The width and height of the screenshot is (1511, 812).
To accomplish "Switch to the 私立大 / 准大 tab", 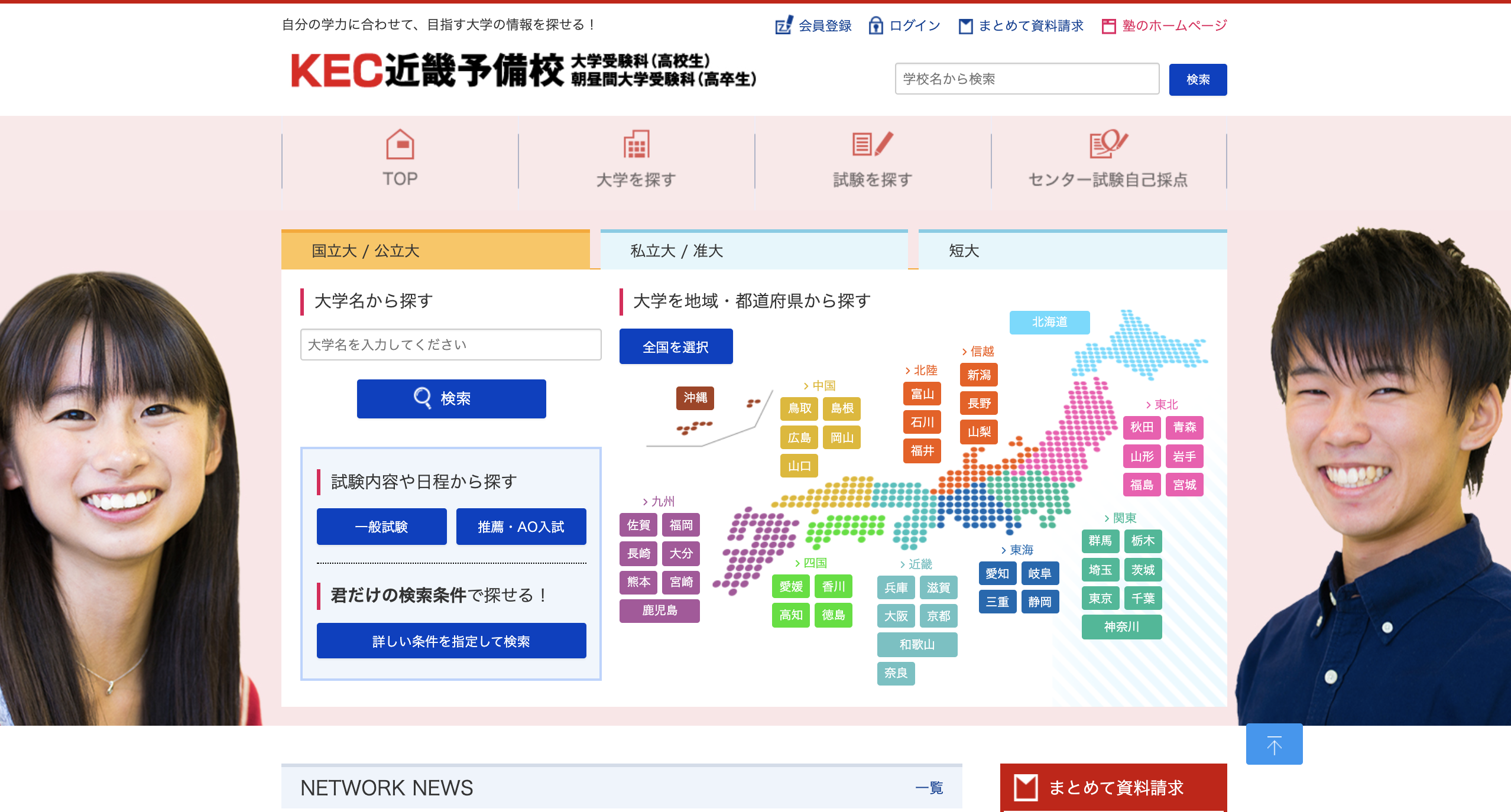I will coord(754,251).
